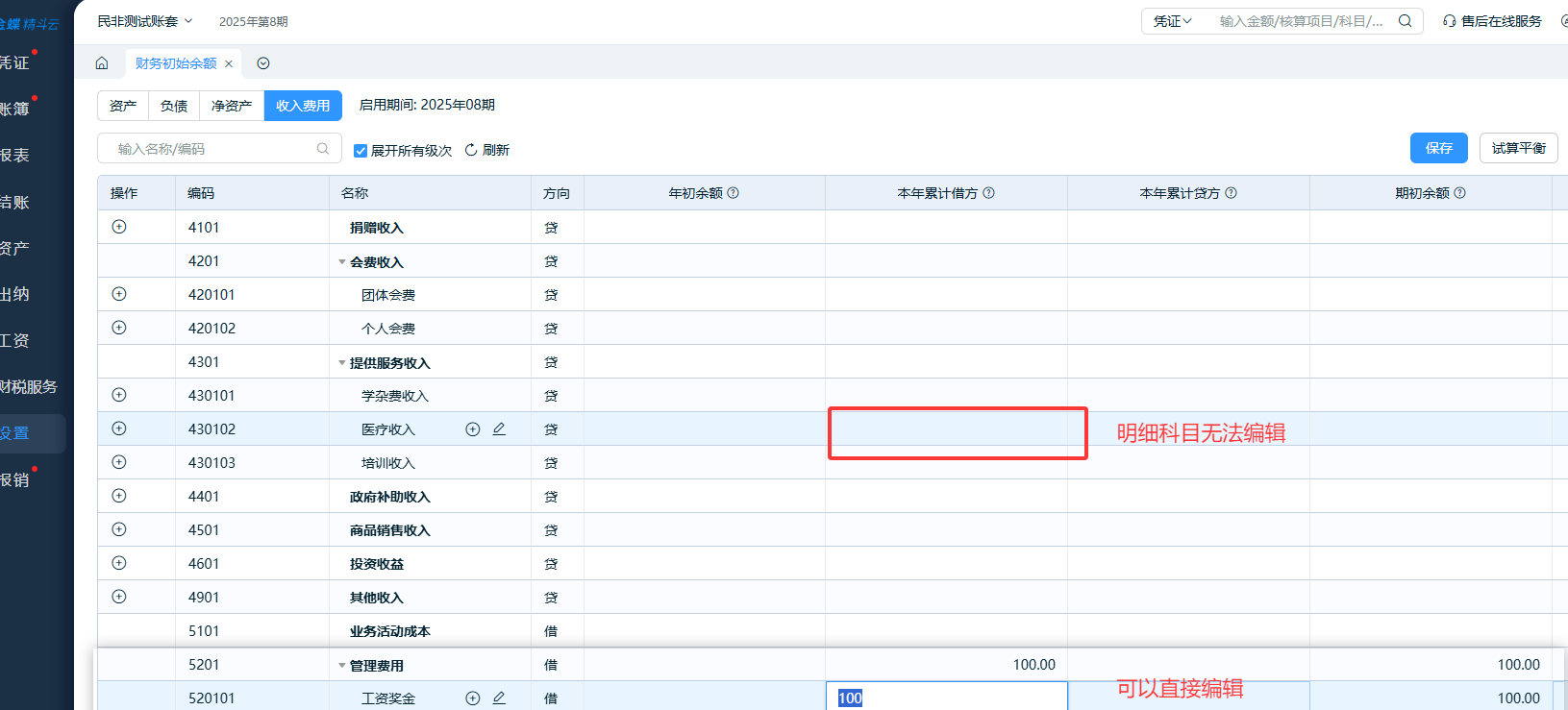
Task: Click the 保存 button
Action: coord(1438,148)
